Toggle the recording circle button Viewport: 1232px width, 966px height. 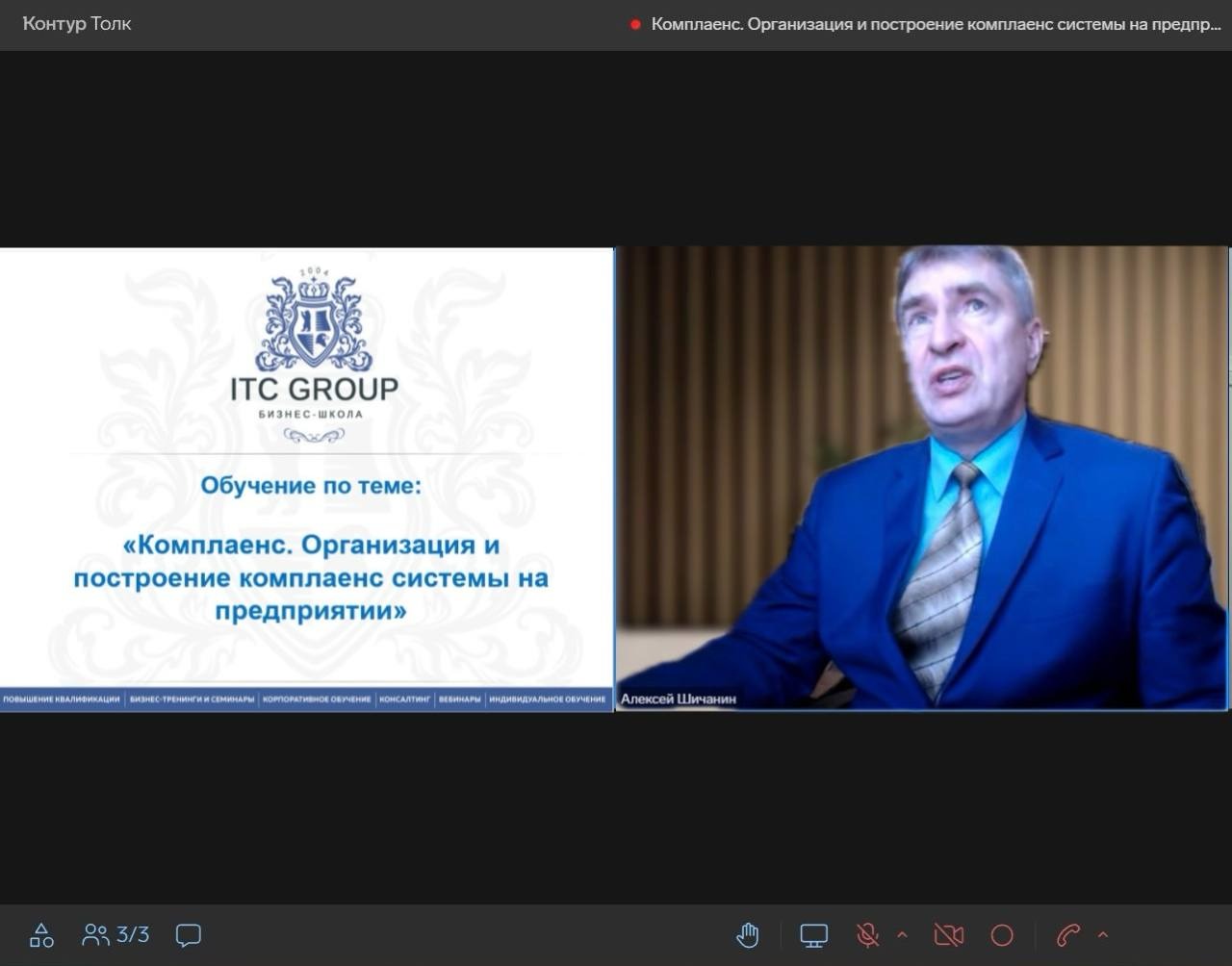1002,935
